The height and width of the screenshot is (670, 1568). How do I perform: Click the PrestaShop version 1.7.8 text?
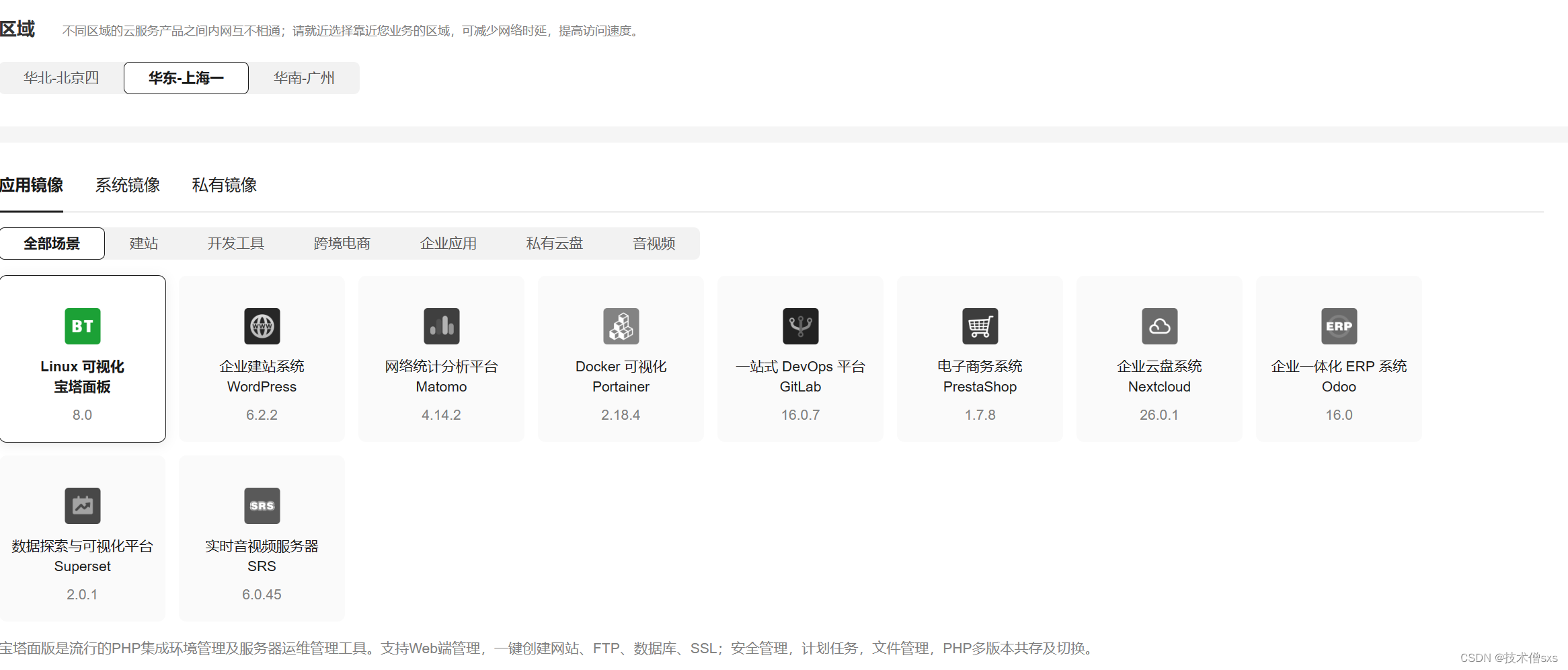tap(980, 415)
